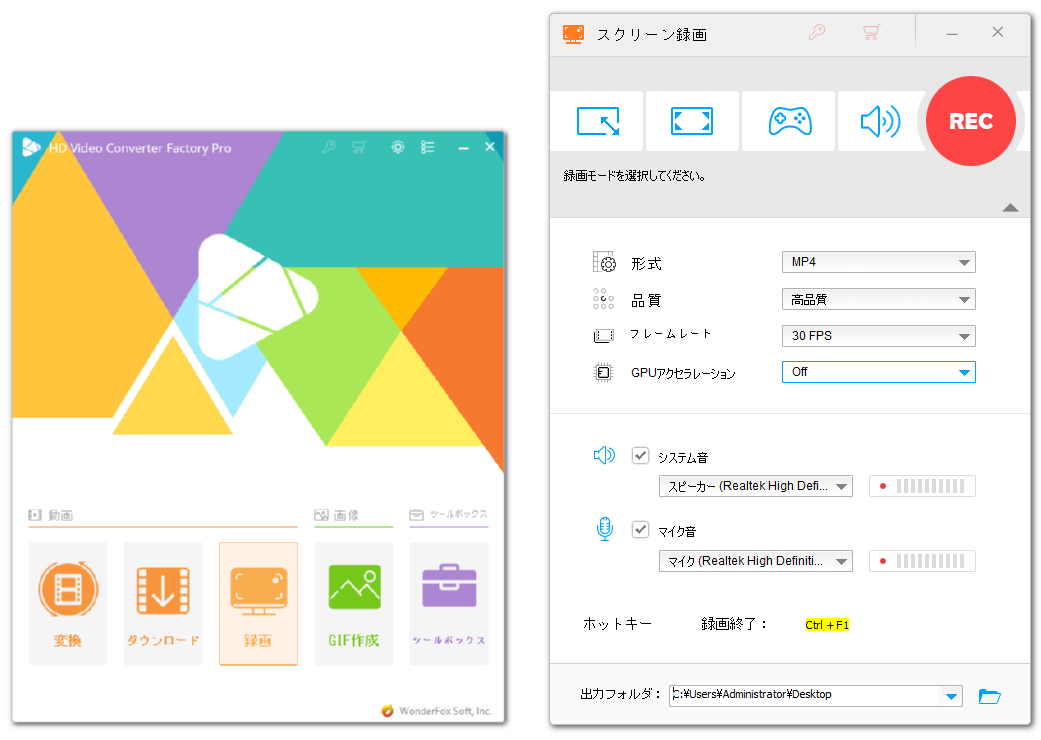
Task: Open the frame rate dropdown showing 30 FPS
Action: point(878,336)
